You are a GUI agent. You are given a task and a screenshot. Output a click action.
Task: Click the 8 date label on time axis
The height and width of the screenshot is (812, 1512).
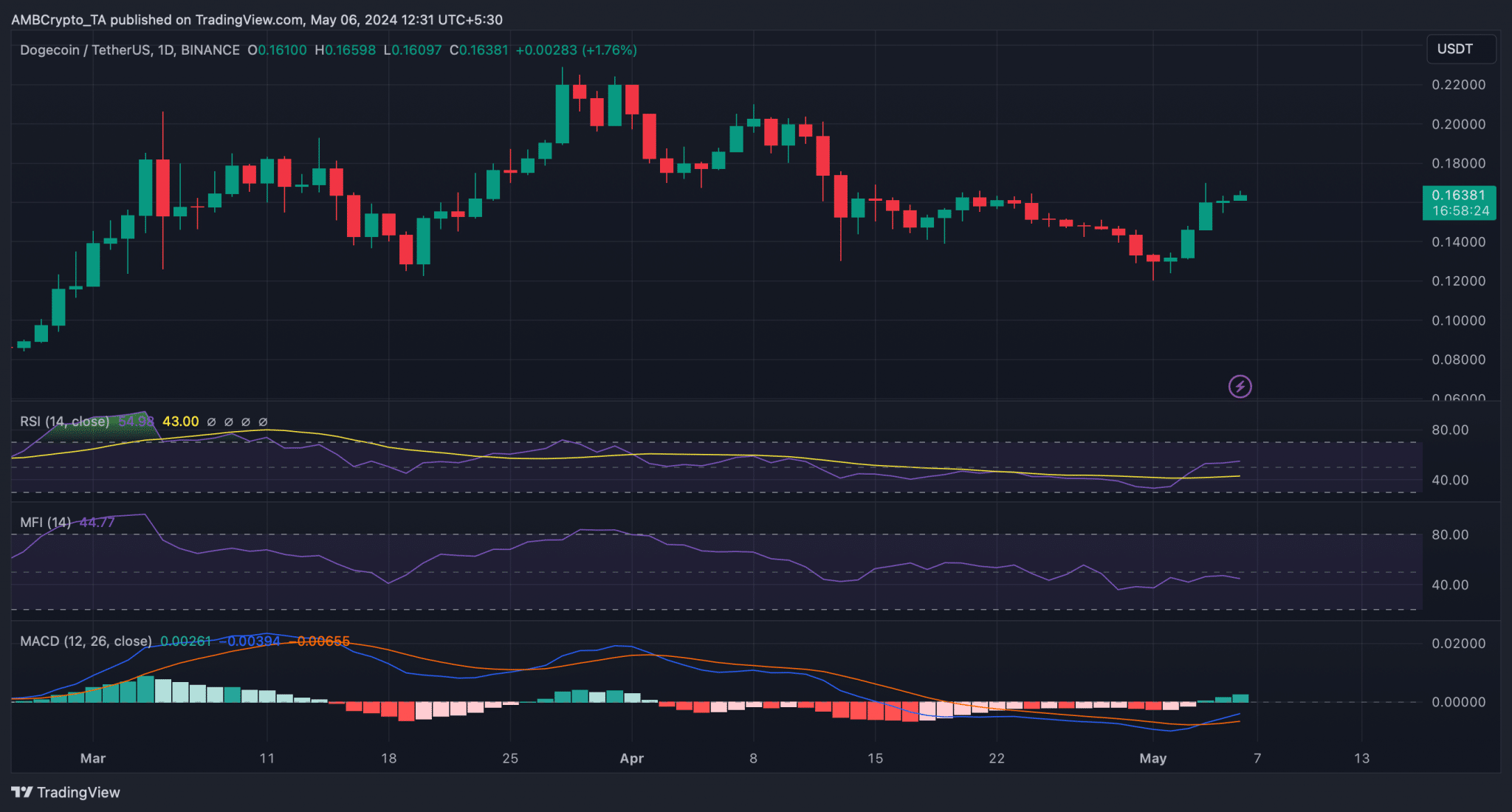click(x=753, y=758)
